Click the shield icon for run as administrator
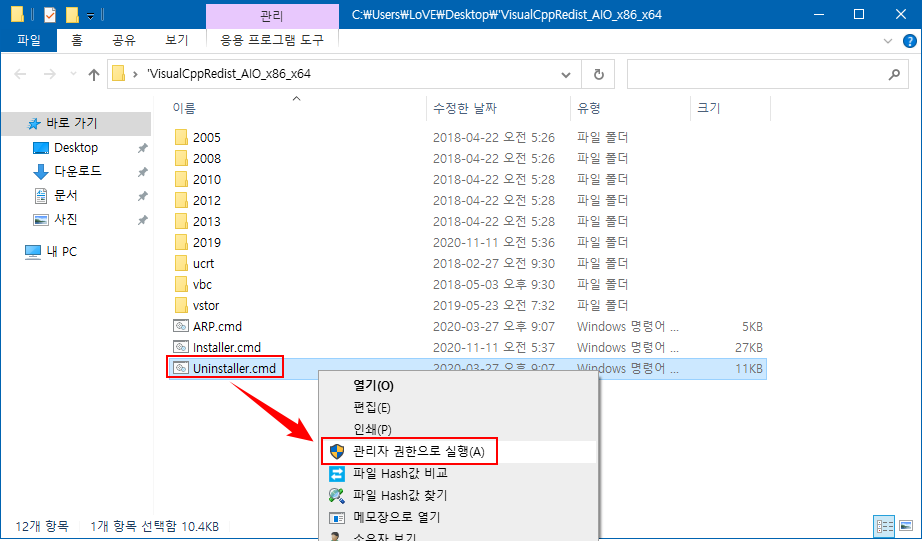 click(337, 452)
